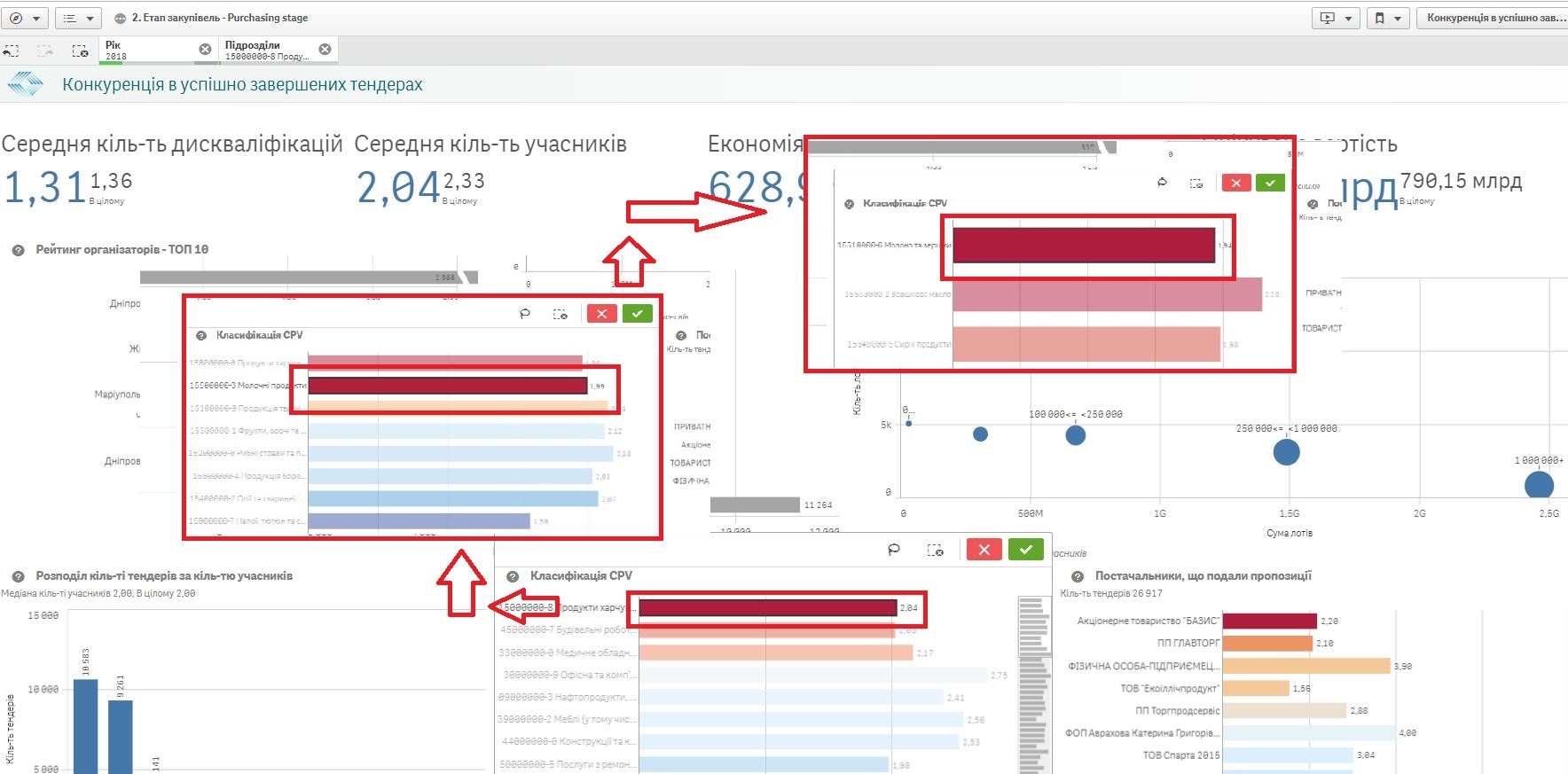Open sheet selector Конкуренція в успішно зав…
Screen dimensions: 1568x774
pos(1492,18)
